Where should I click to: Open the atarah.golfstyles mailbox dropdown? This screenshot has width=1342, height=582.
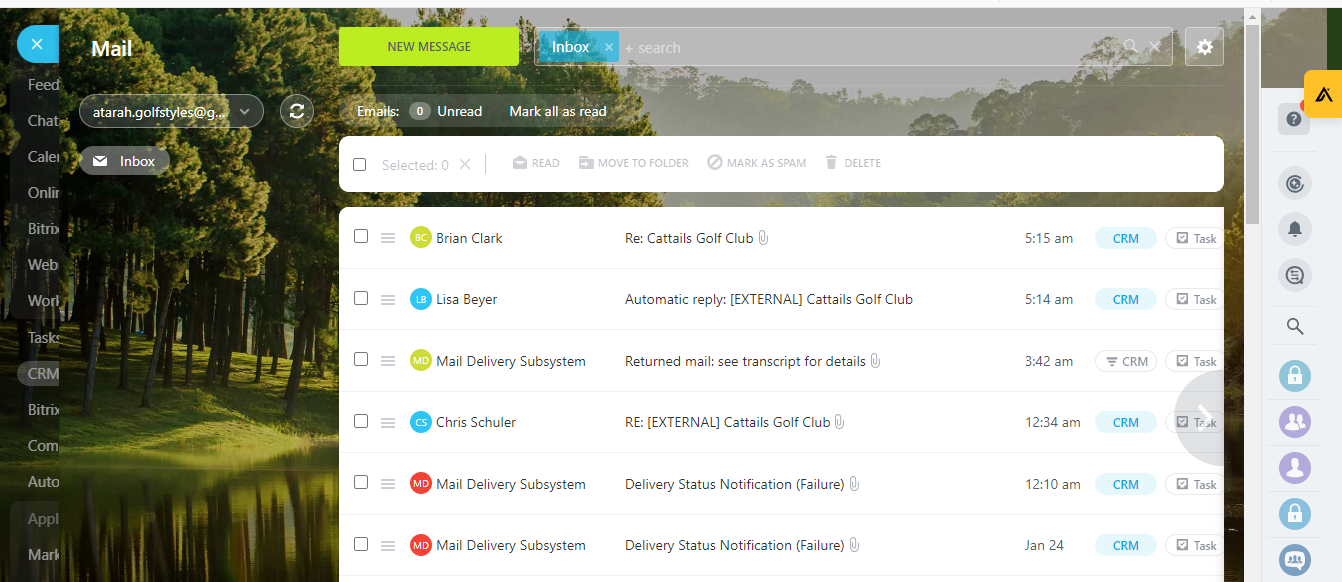click(171, 112)
